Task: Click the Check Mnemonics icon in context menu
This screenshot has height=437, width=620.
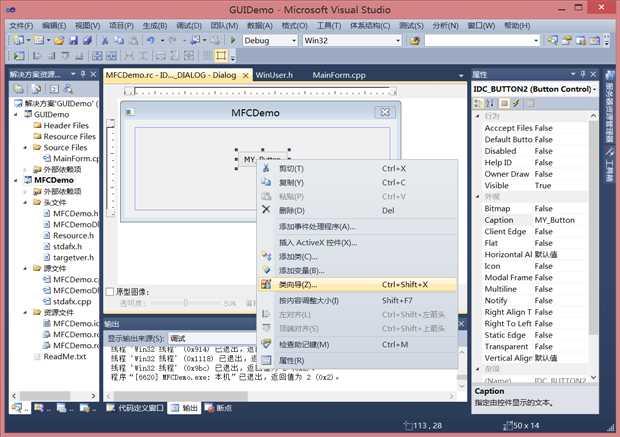Action: [266, 344]
